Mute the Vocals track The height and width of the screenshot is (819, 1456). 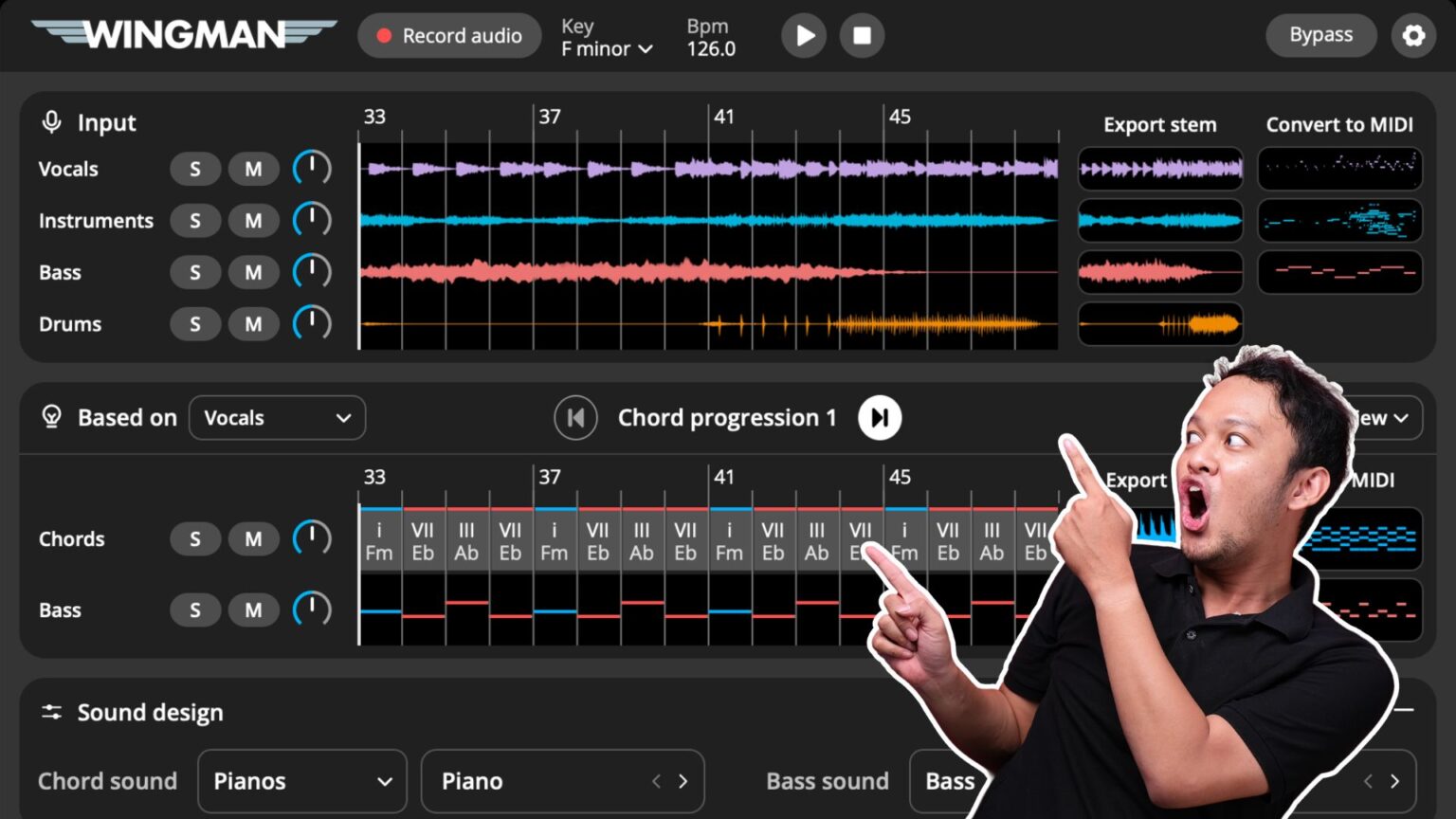coord(253,169)
